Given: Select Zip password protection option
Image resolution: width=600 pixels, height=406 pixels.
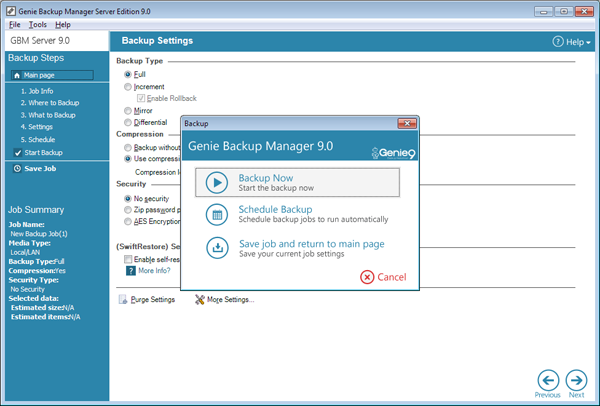Looking at the screenshot, I should pos(128,210).
